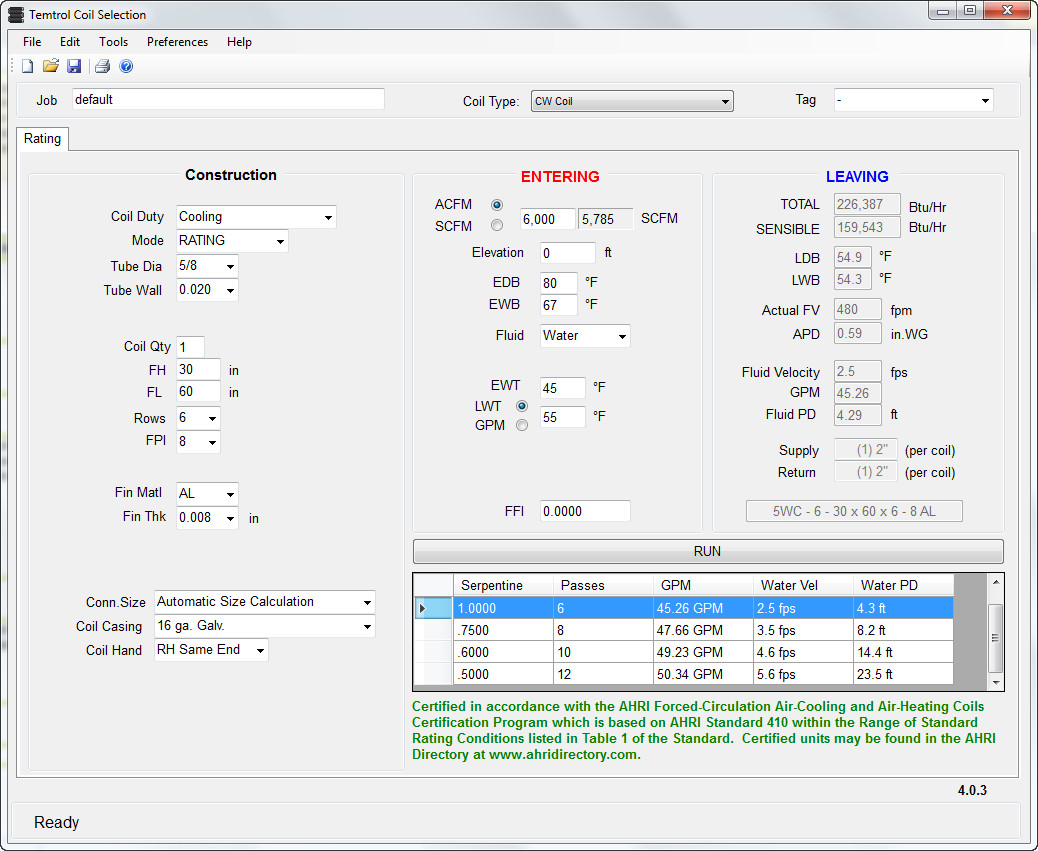Image resolution: width=1038 pixels, height=851 pixels.
Task: Switch airflow entry to SCFM
Action: [497, 225]
